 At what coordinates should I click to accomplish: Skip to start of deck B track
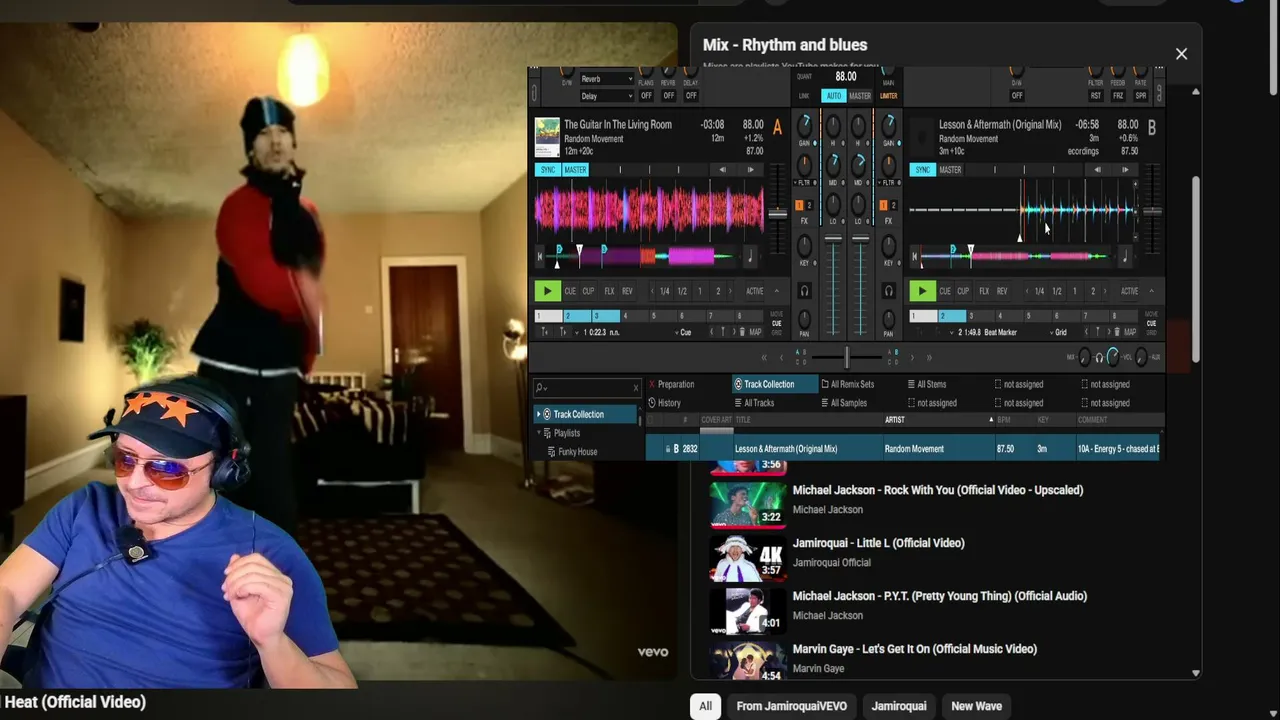(x=914, y=257)
